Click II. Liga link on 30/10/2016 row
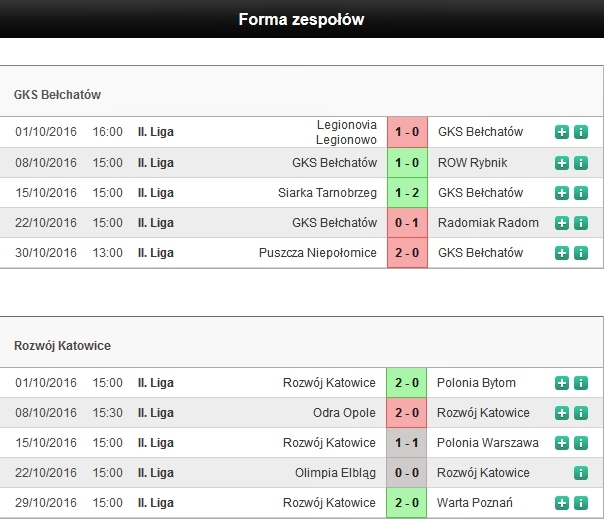The height and width of the screenshot is (519, 605). tap(155, 253)
